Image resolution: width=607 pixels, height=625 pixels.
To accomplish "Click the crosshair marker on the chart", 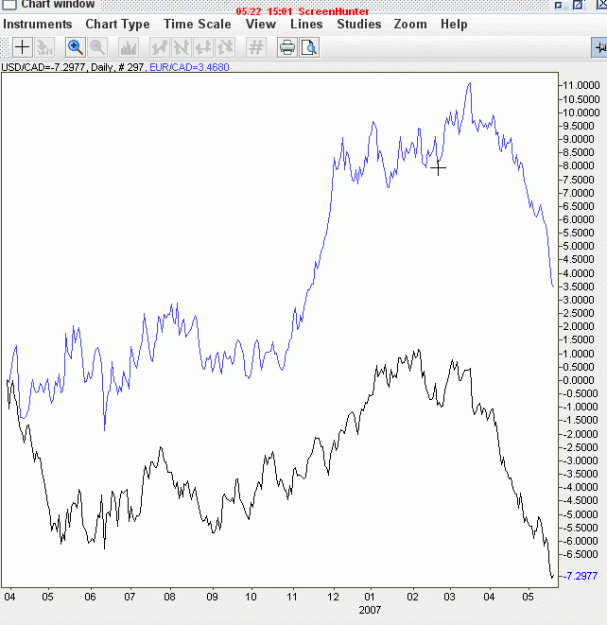I will pyautogui.click(x=438, y=168).
